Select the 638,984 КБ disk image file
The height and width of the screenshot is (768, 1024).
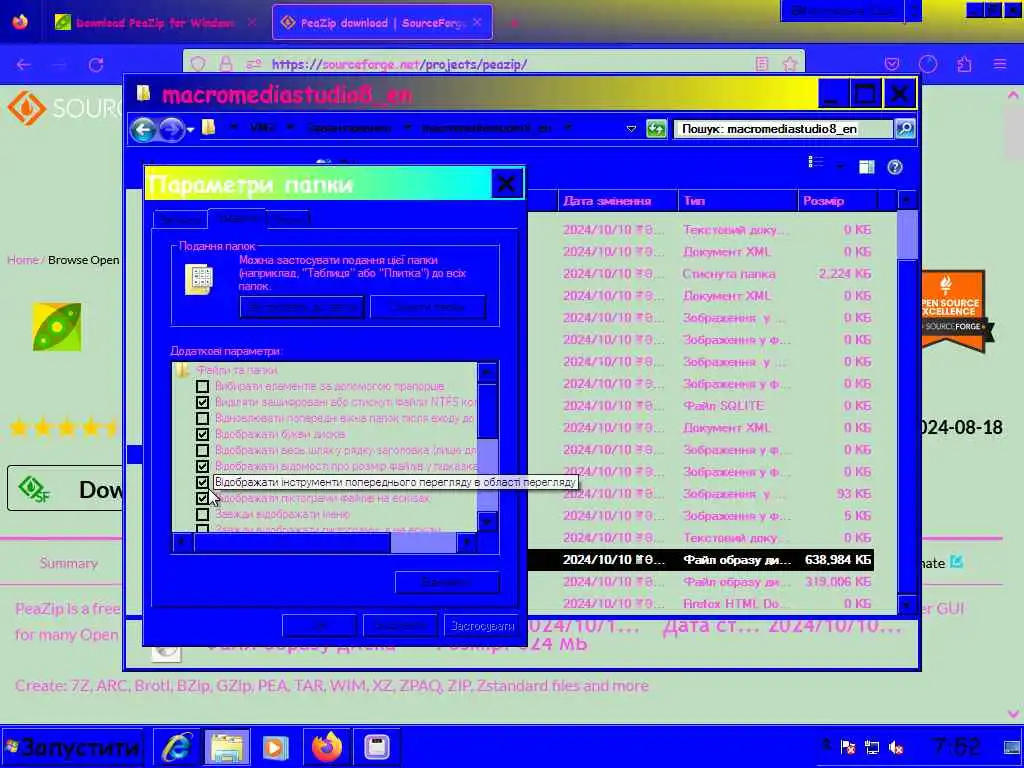tap(701, 560)
